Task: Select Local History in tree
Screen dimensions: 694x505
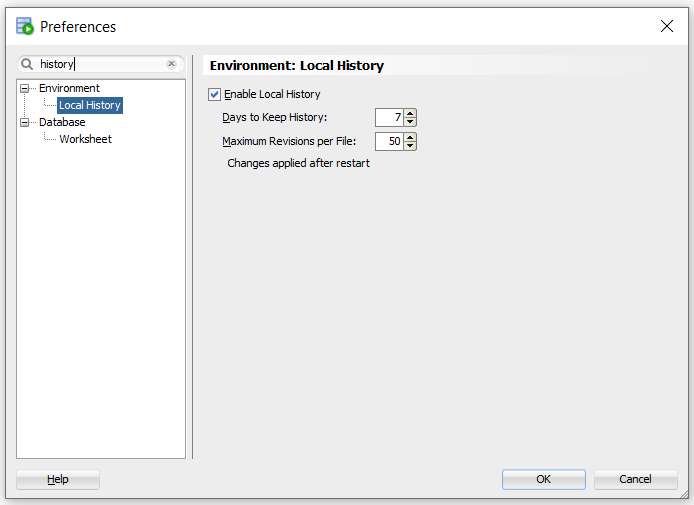Action: pos(90,105)
